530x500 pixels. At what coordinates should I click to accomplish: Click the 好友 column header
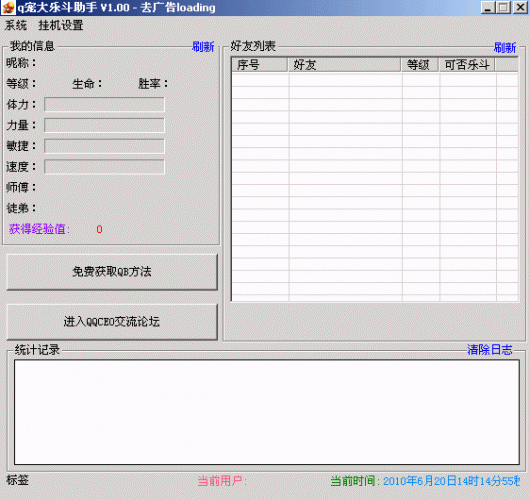click(x=344, y=65)
